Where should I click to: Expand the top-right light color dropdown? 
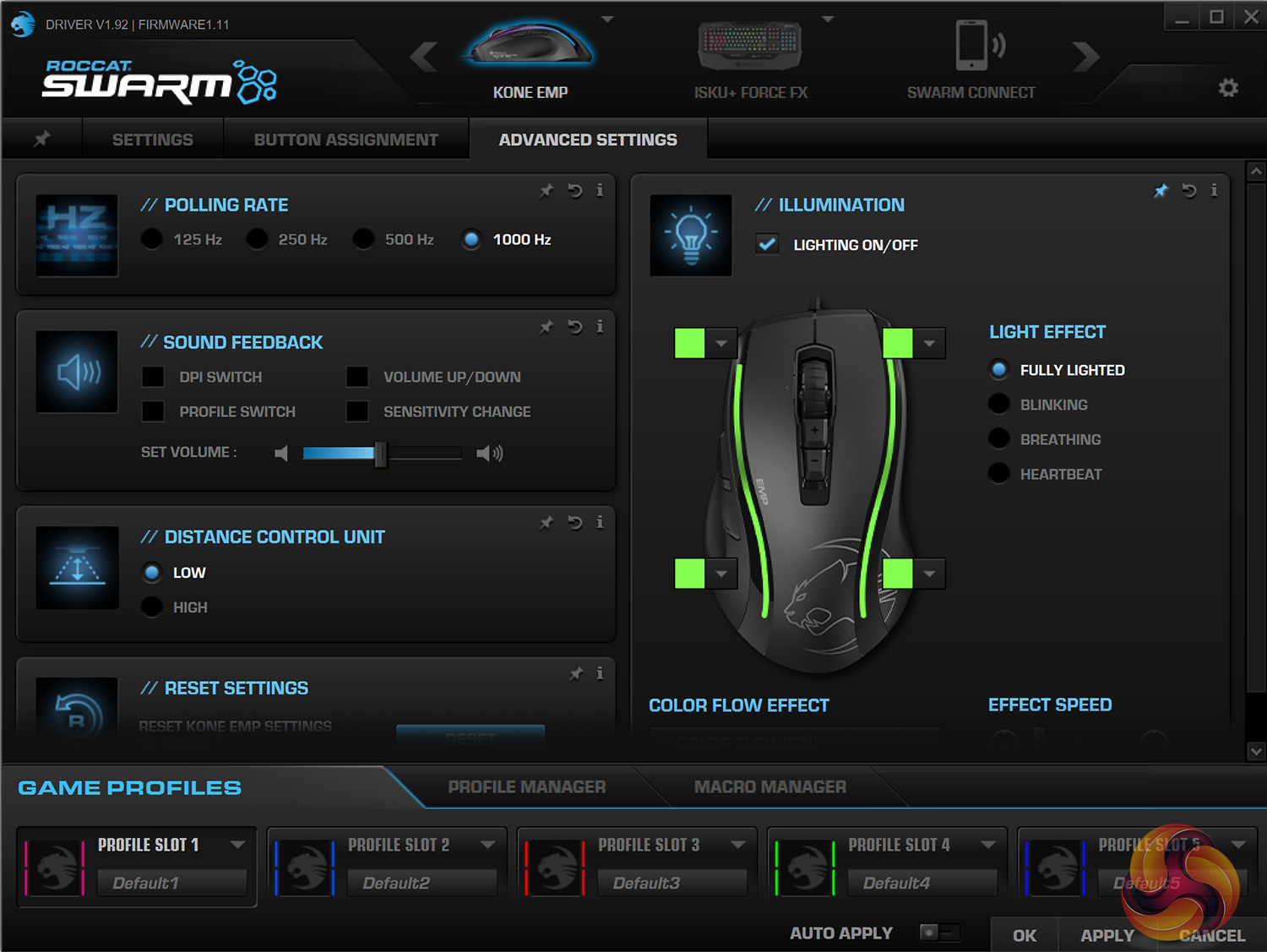click(929, 344)
